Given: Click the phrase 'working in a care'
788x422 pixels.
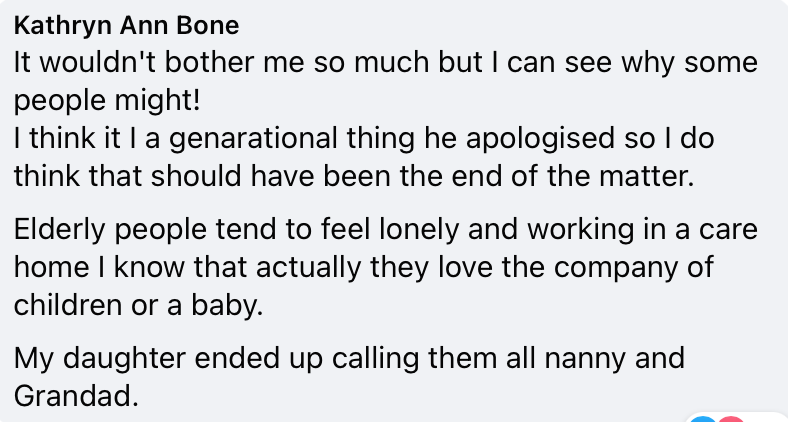Looking at the screenshot, I should coord(642,229).
